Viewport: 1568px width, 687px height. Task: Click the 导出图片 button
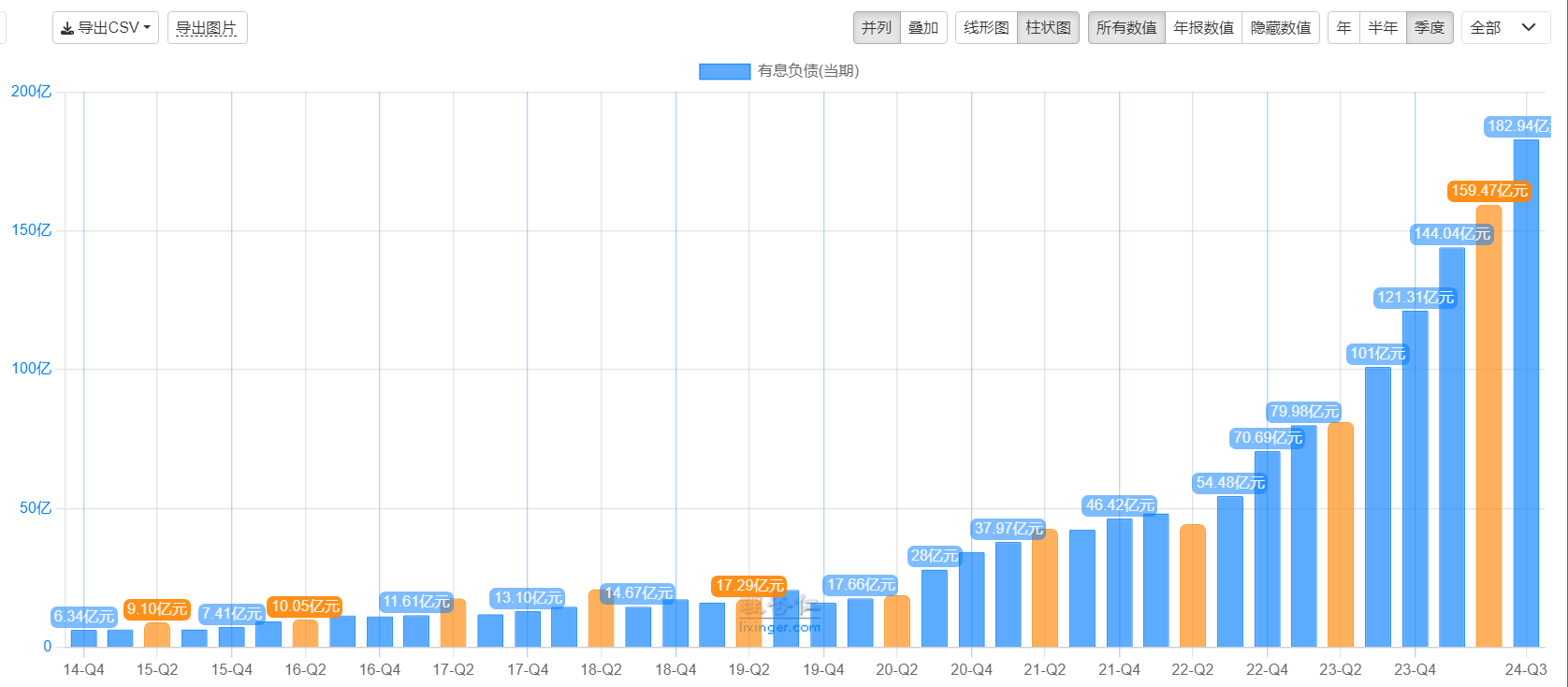(207, 28)
